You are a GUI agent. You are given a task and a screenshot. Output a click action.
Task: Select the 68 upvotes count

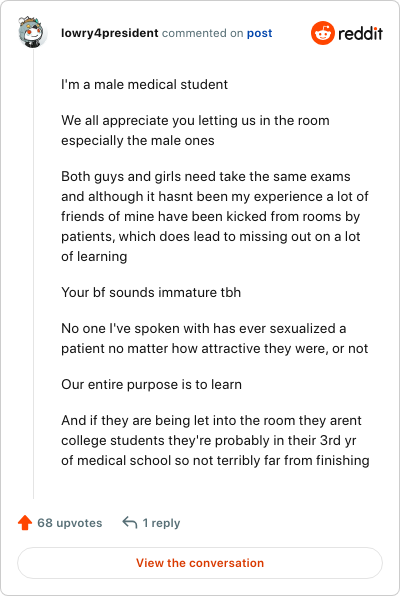tap(70, 523)
